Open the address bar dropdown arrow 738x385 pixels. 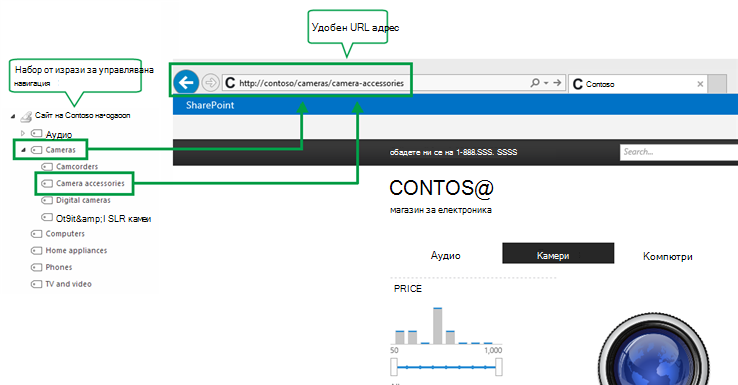(x=546, y=83)
